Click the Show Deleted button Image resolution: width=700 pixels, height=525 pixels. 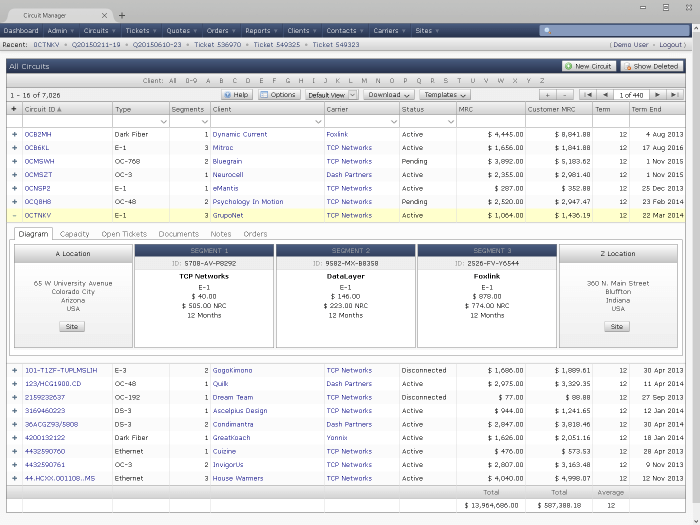click(x=651, y=66)
